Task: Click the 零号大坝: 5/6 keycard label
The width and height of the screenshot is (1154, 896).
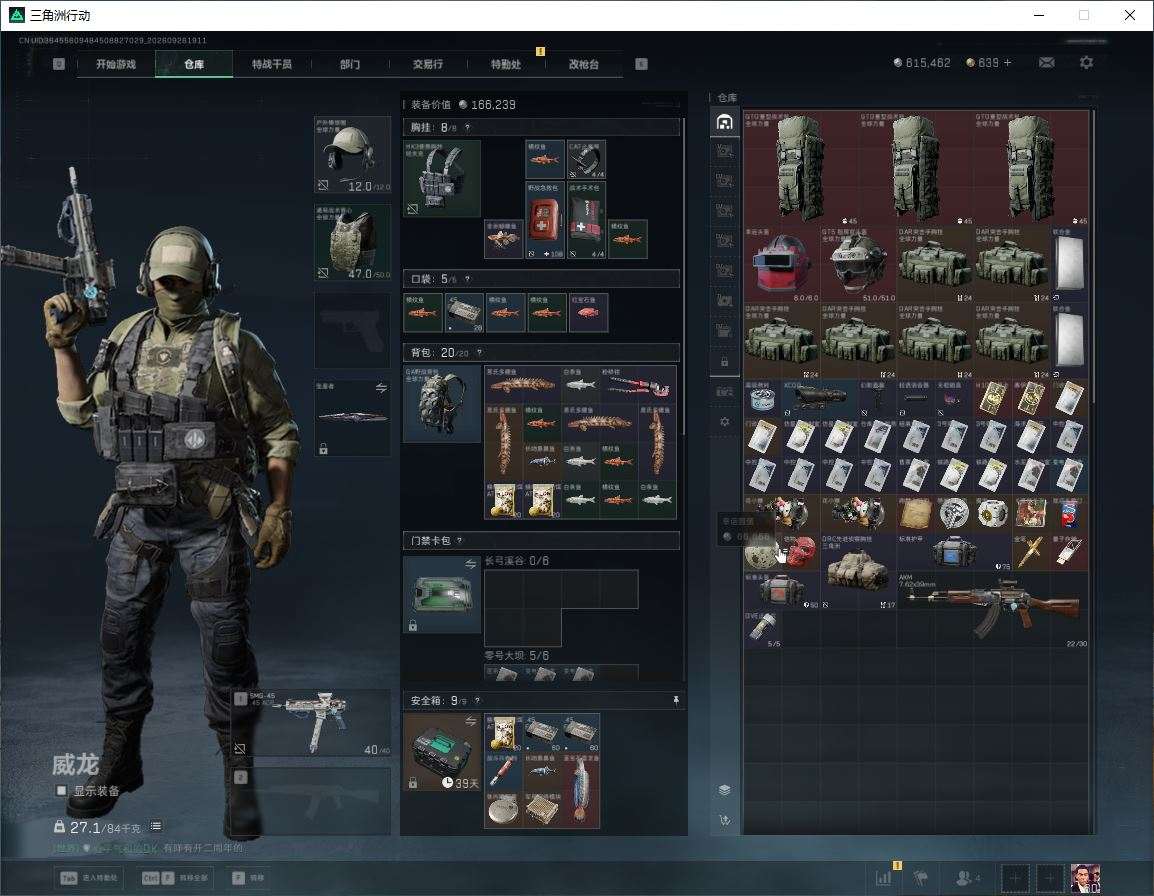Action: [517, 655]
